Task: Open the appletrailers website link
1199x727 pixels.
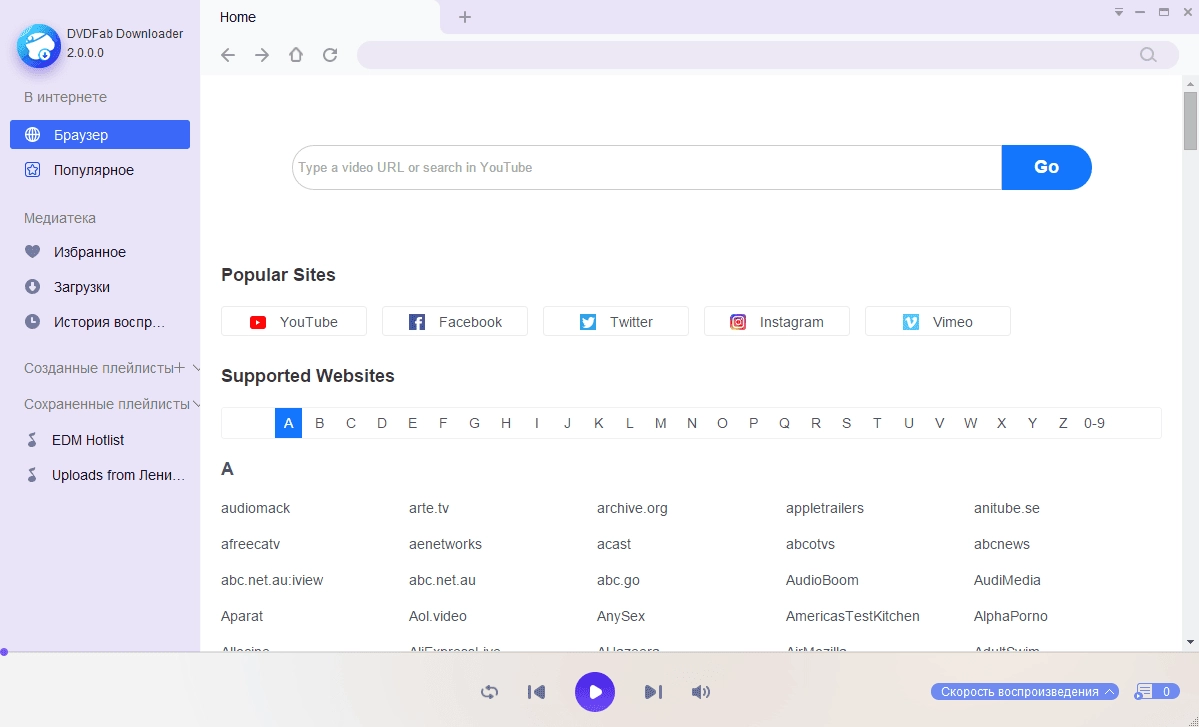Action: 824,508
